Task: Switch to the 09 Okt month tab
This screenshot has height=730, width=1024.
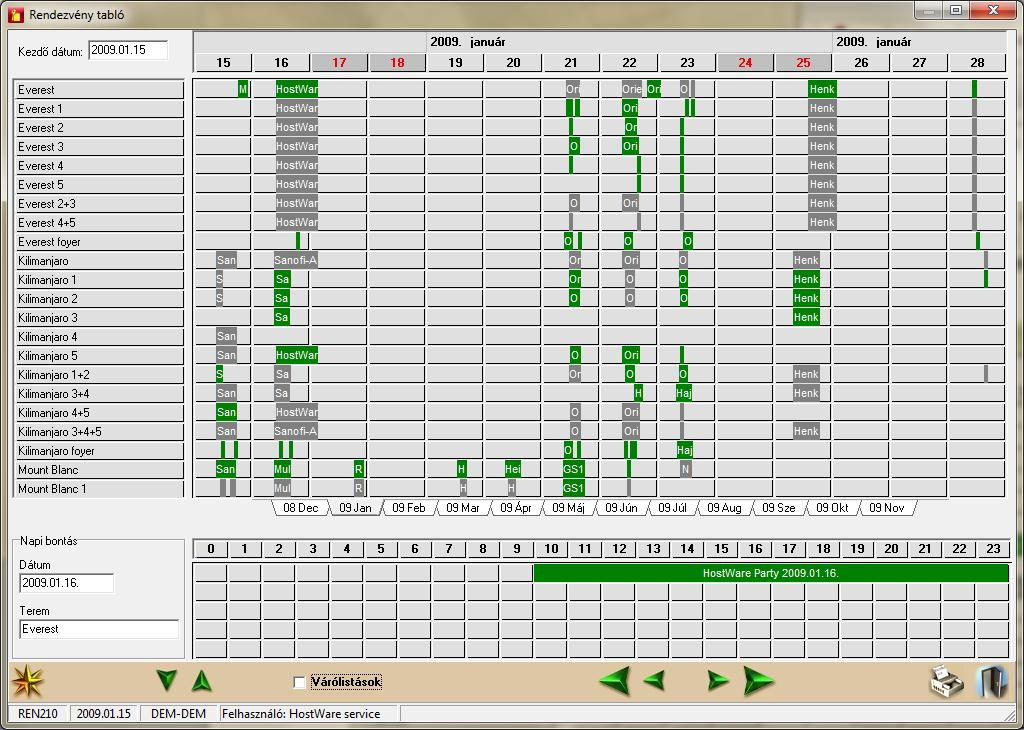Action: (832, 508)
